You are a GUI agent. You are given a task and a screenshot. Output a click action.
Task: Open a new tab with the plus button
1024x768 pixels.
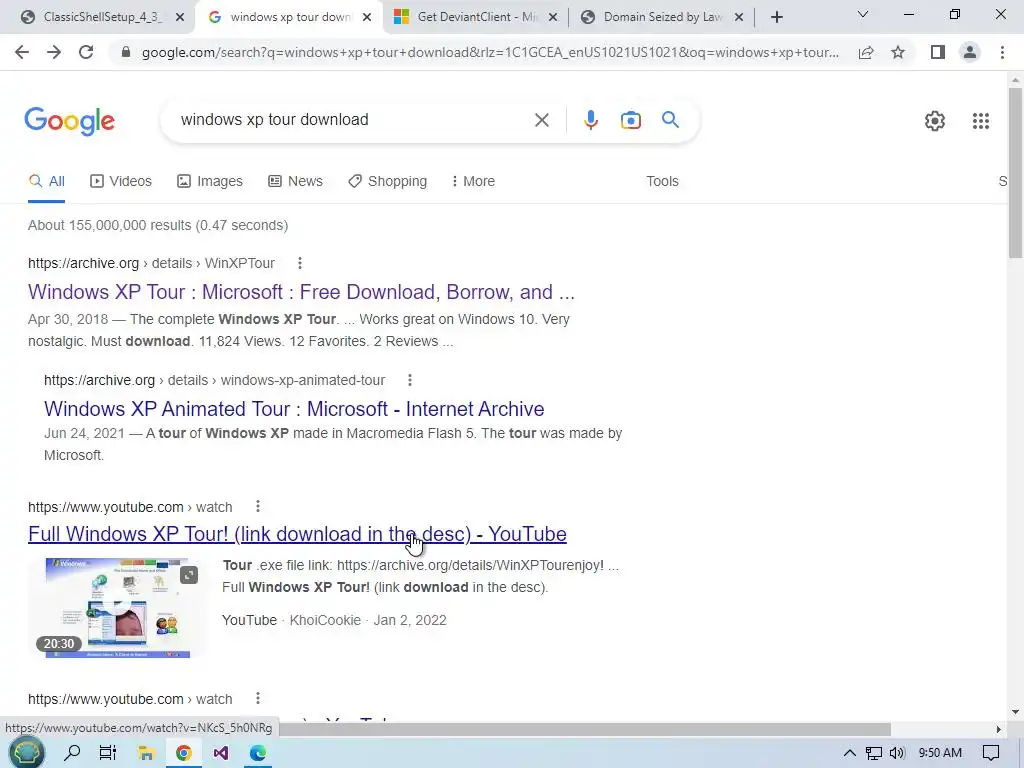click(776, 18)
